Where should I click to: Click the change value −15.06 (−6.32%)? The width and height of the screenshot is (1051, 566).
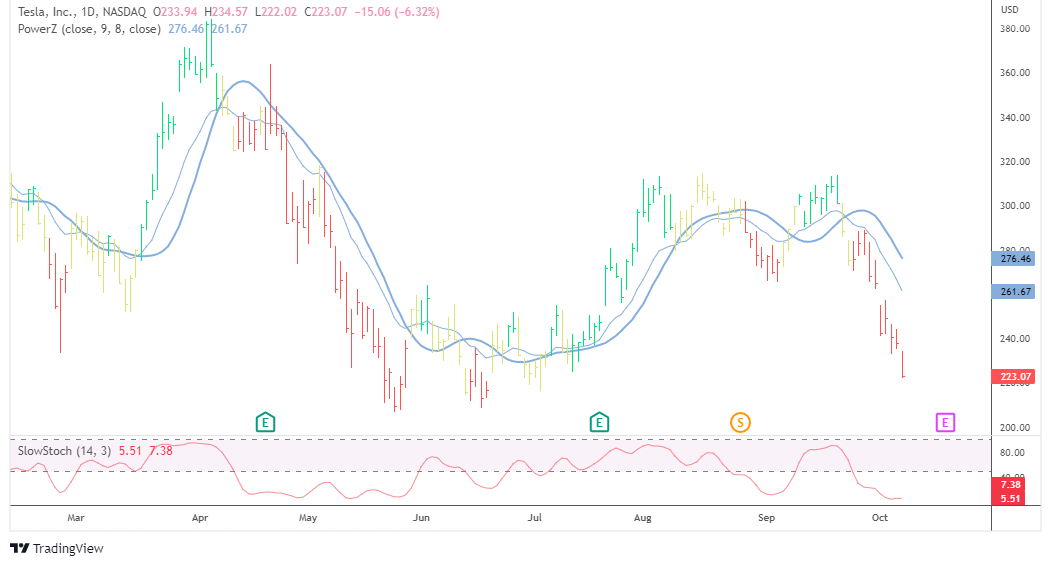pyautogui.click(x=397, y=12)
